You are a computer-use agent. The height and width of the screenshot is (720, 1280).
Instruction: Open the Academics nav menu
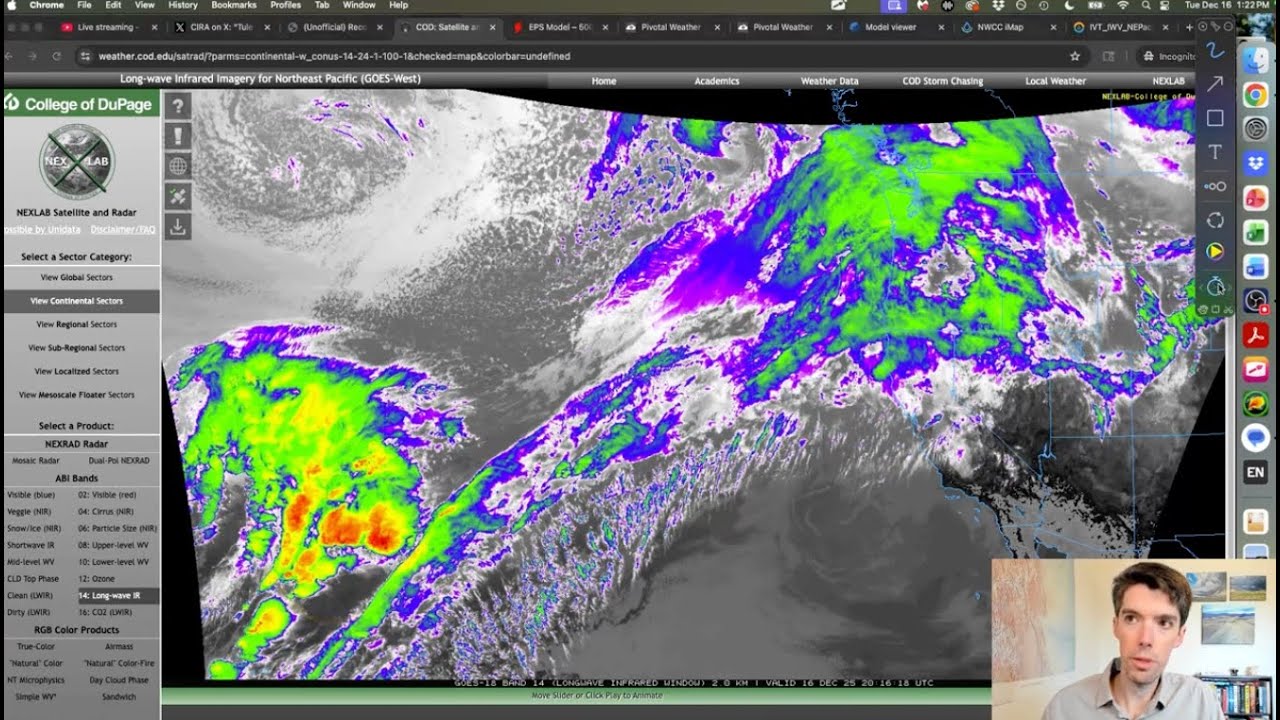coord(717,81)
